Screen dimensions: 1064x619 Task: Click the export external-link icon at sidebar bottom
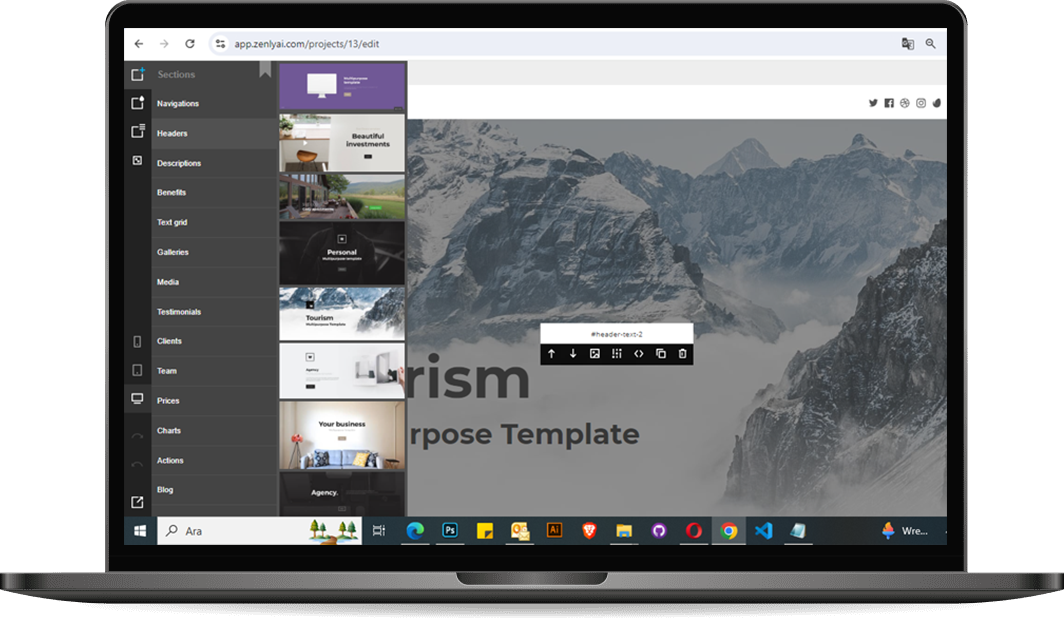click(137, 502)
